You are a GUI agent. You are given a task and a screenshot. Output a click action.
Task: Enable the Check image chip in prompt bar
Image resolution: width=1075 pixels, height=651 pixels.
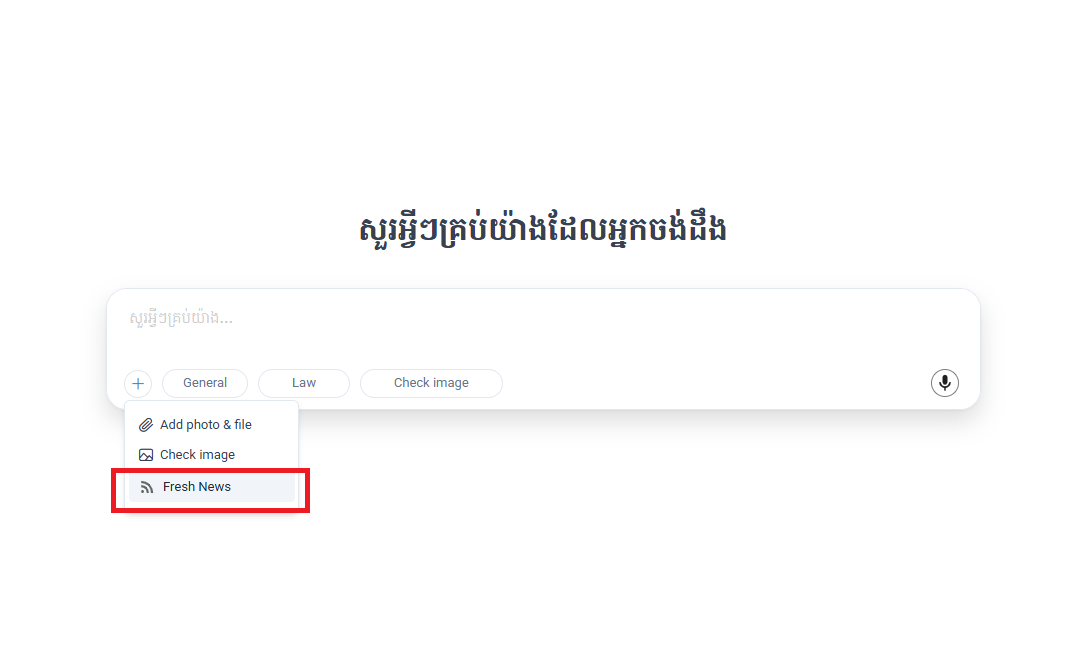431,383
